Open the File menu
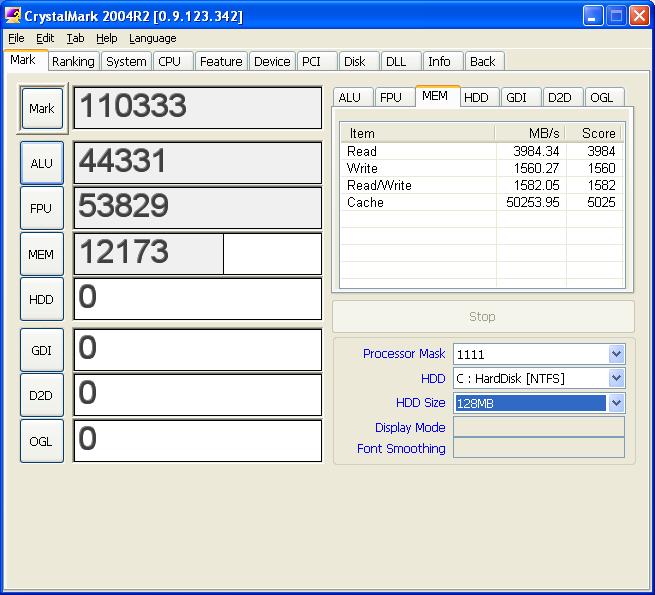 pyautogui.click(x=16, y=38)
